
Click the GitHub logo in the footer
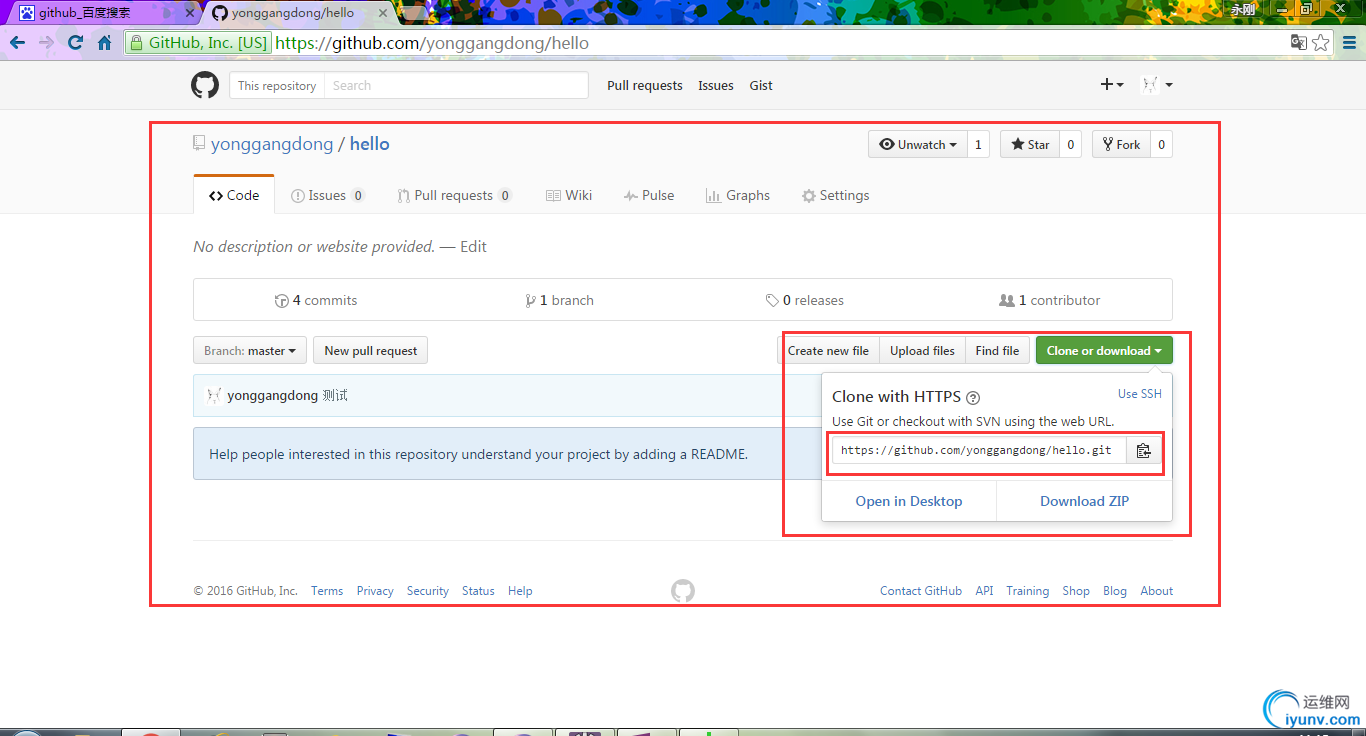click(x=683, y=591)
